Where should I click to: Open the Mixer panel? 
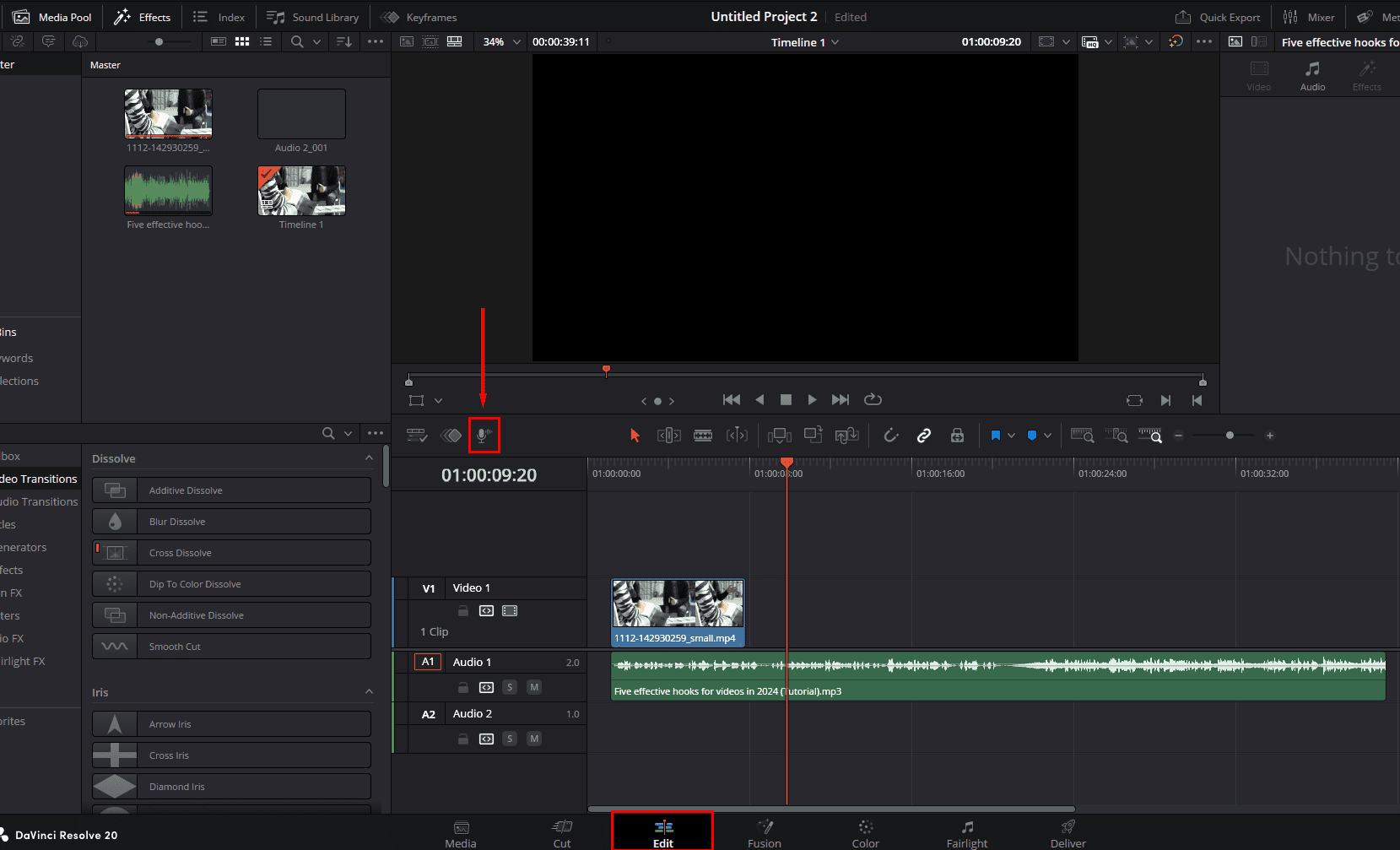point(1310,16)
